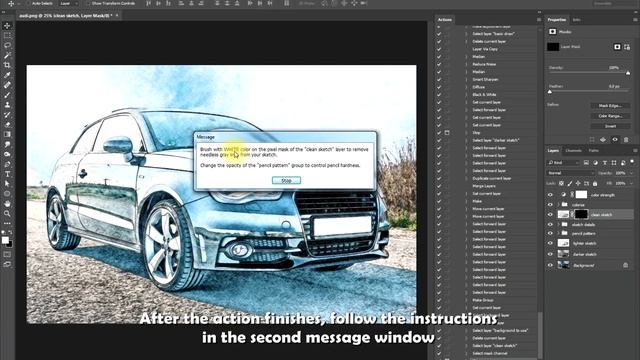Toggle mask visibility eye in Properties panel

click(x=615, y=140)
